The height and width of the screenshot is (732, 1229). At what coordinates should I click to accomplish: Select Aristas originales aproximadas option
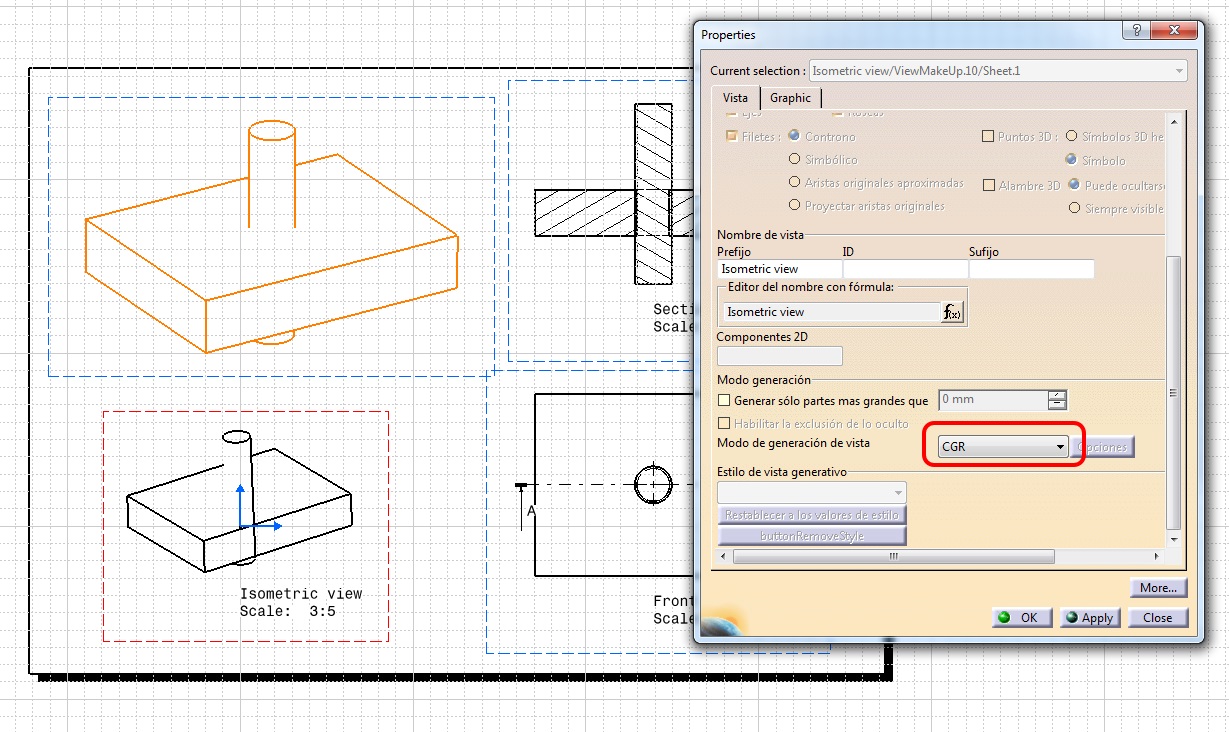pyautogui.click(x=795, y=183)
